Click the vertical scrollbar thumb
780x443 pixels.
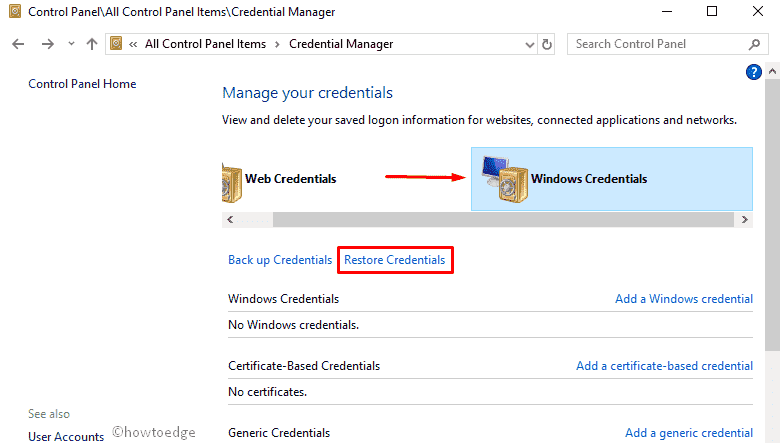772,215
